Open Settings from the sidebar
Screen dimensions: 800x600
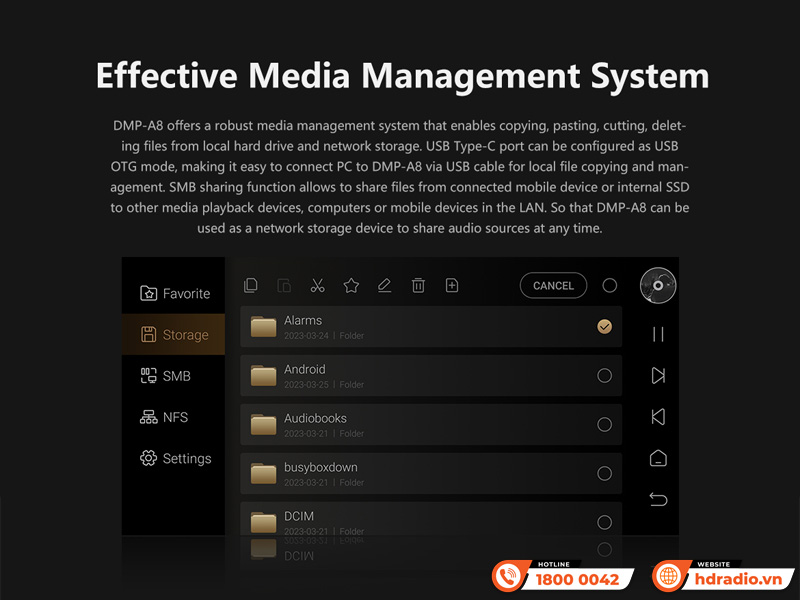point(175,459)
